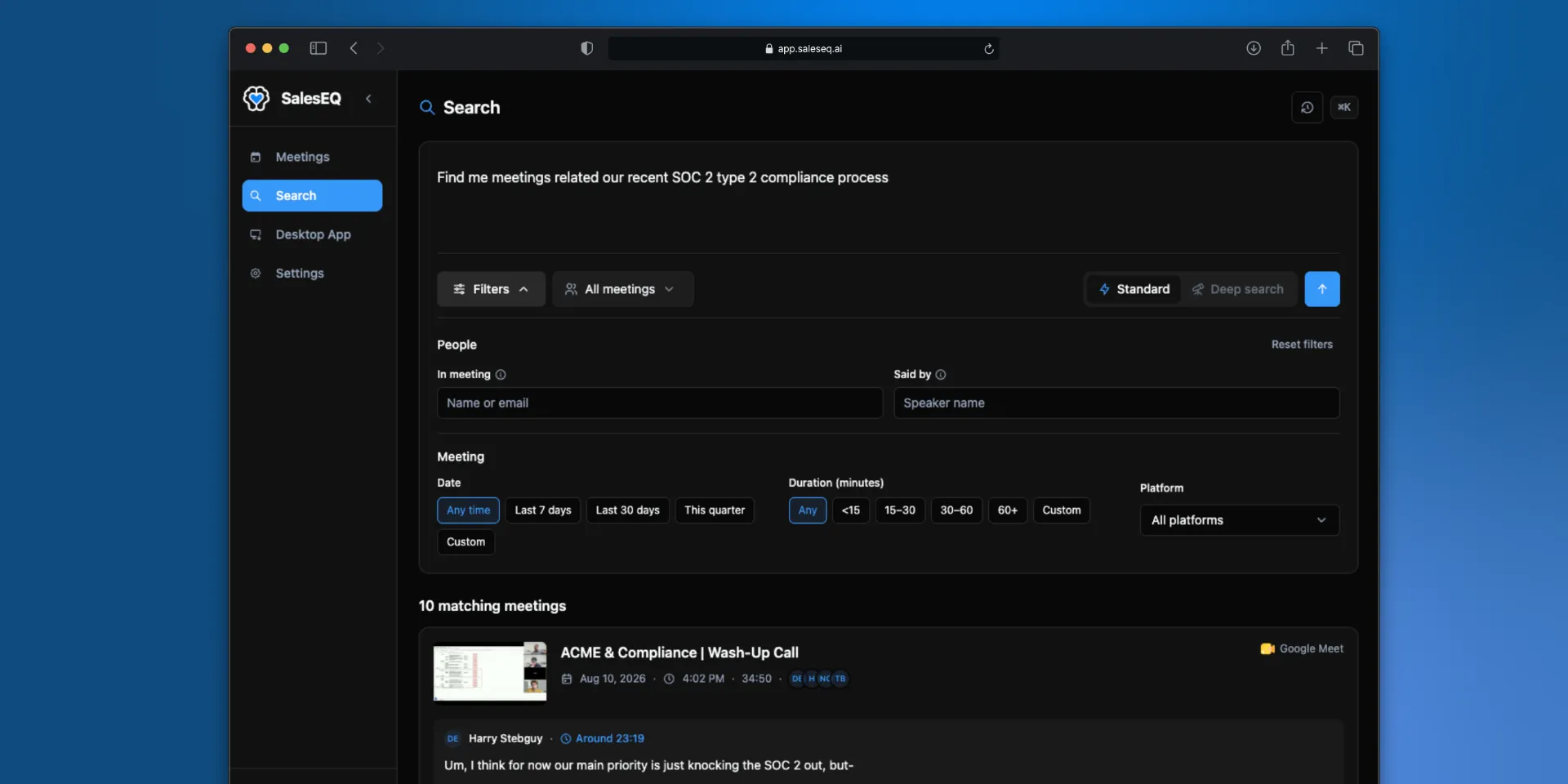Go forward in browser history
This screenshot has height=784, width=1568.
pos(381,48)
